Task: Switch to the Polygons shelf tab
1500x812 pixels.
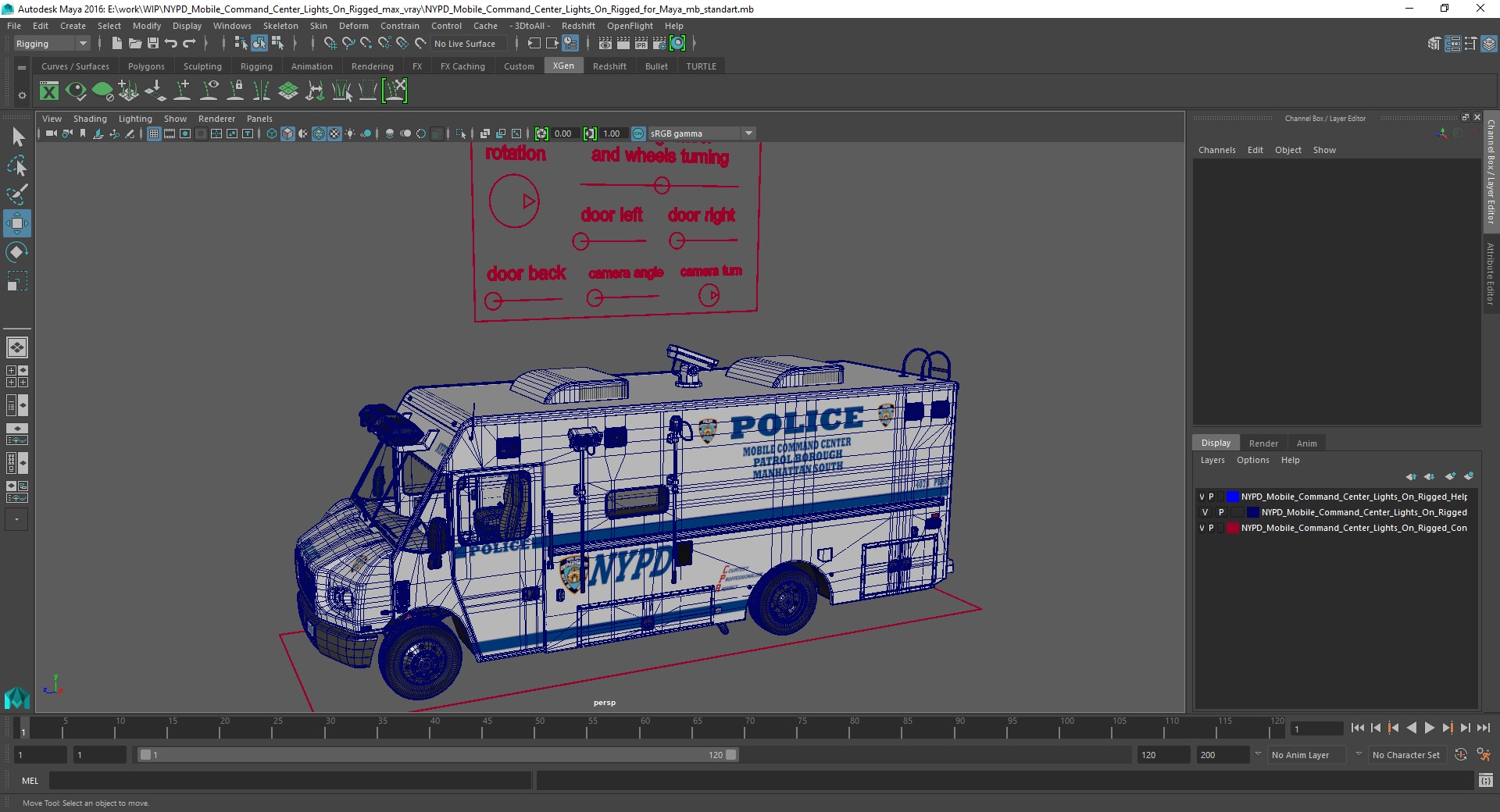Action: click(x=146, y=66)
